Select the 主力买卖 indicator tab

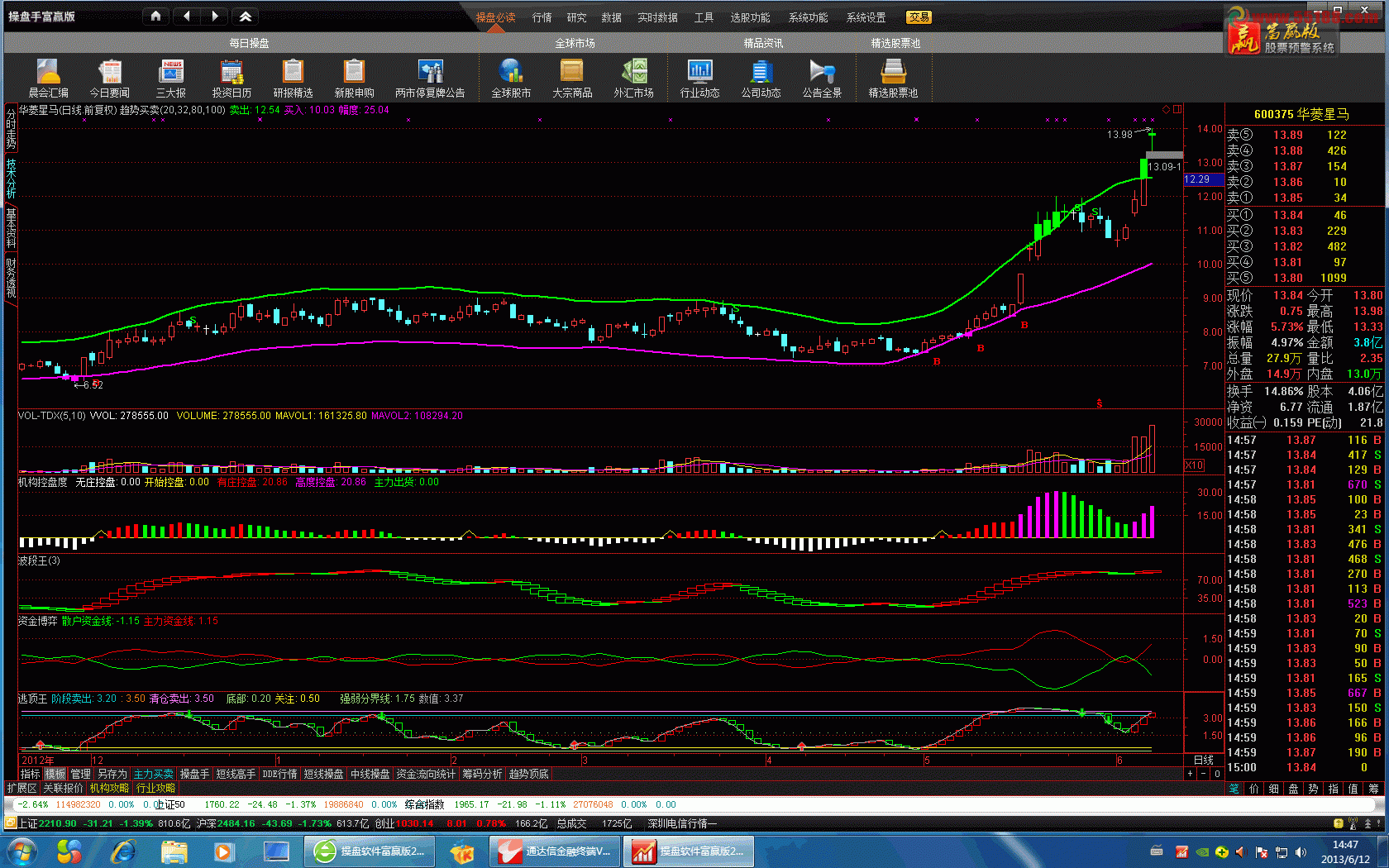154,774
